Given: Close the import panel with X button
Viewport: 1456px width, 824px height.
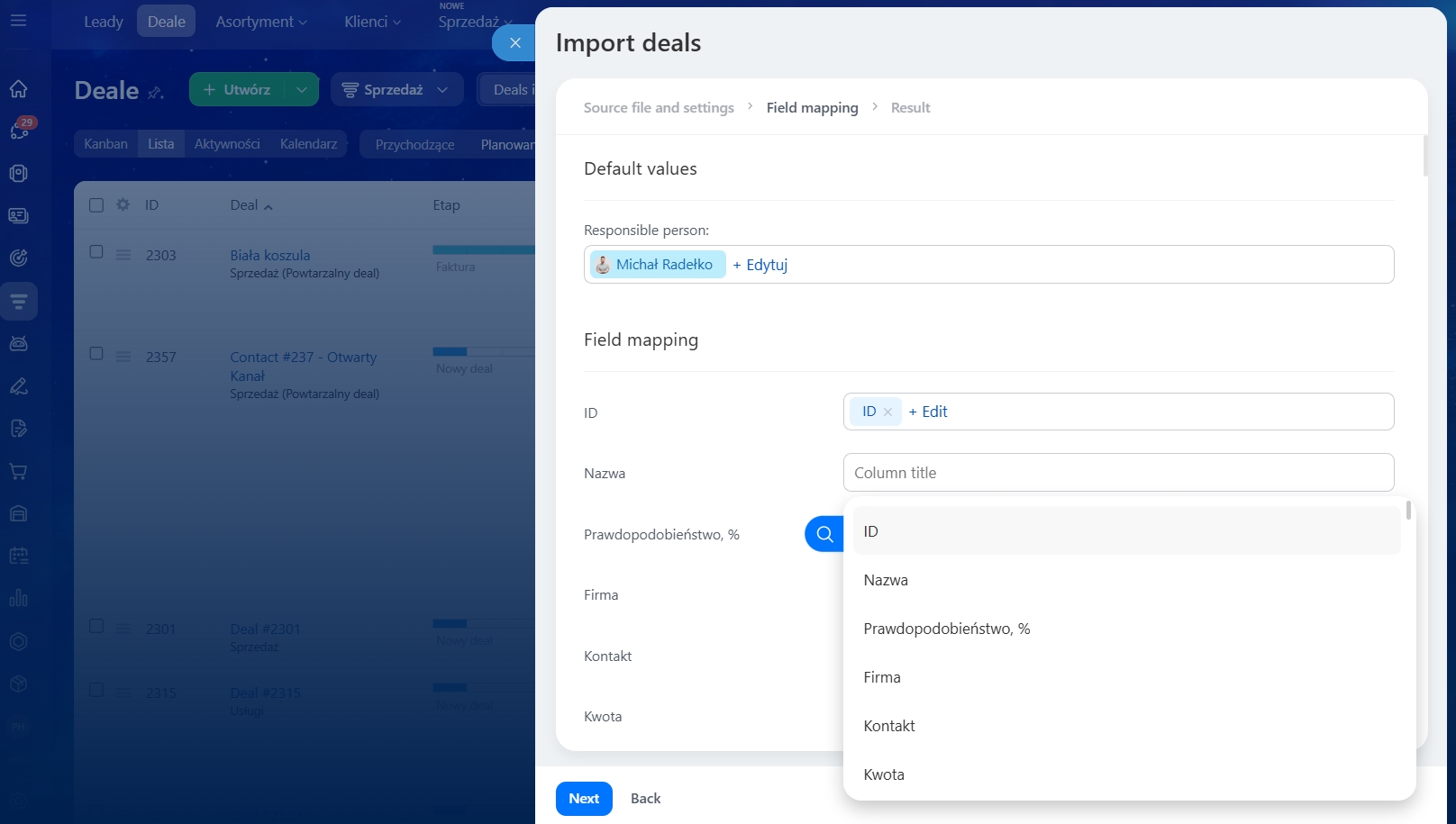Looking at the screenshot, I should coord(514,42).
